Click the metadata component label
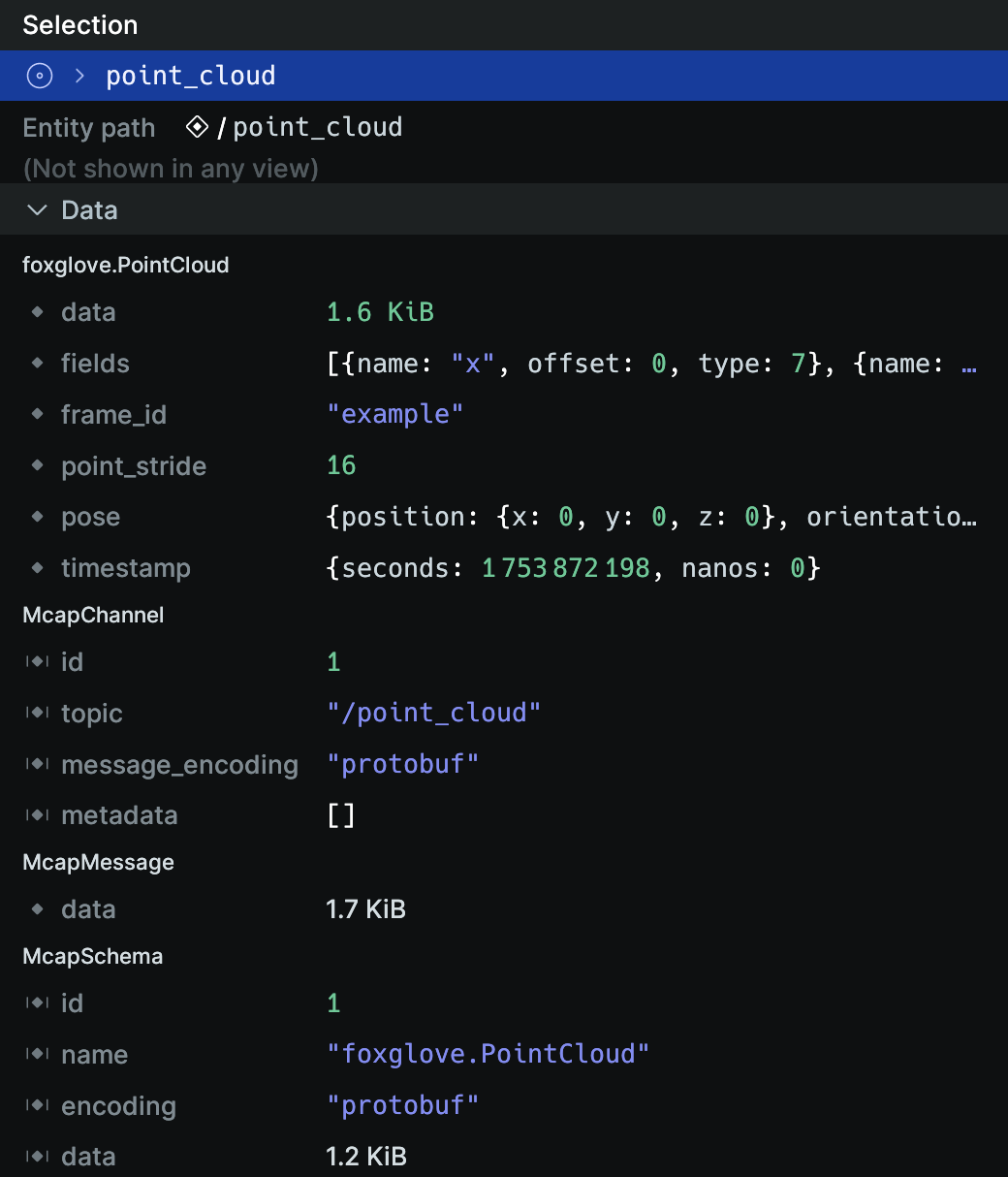 tap(119, 815)
